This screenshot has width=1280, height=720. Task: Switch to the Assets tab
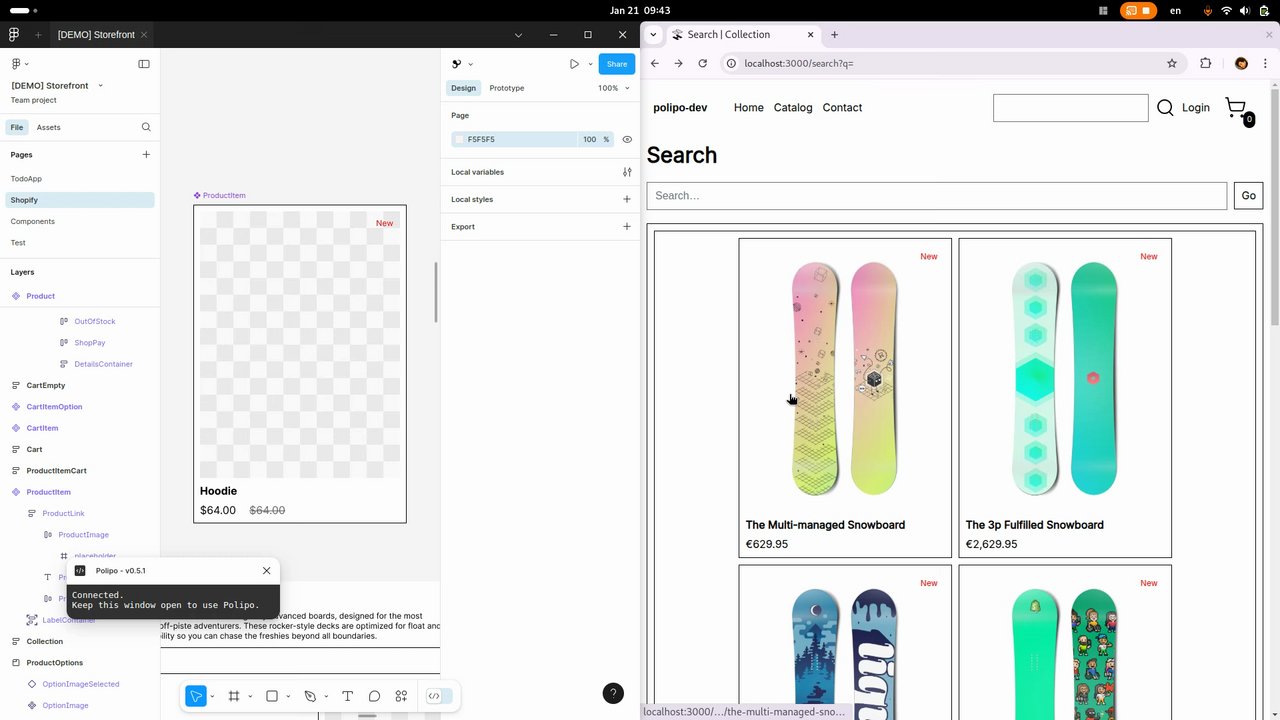(48, 127)
